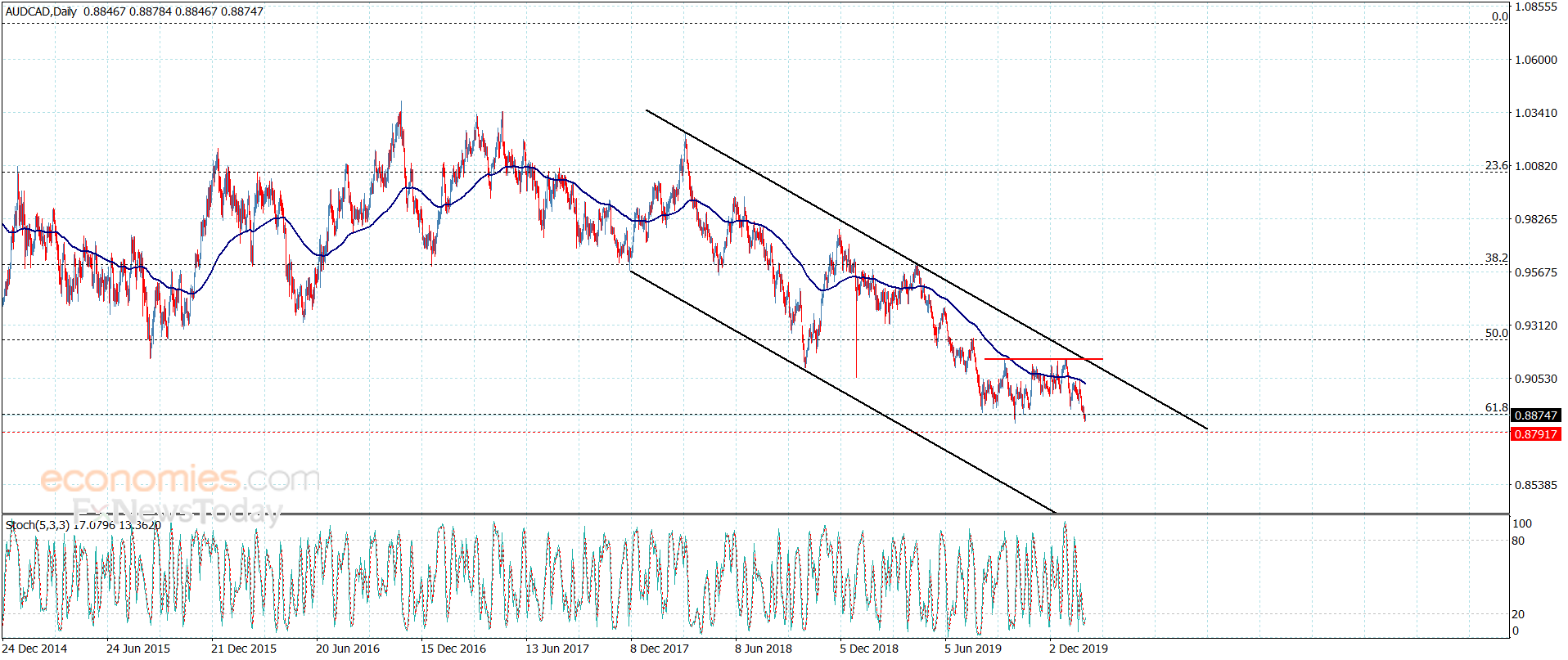Screen dimensions: 1568x660
Task: Click the stochastic 100 level label
Action: tap(1522, 523)
